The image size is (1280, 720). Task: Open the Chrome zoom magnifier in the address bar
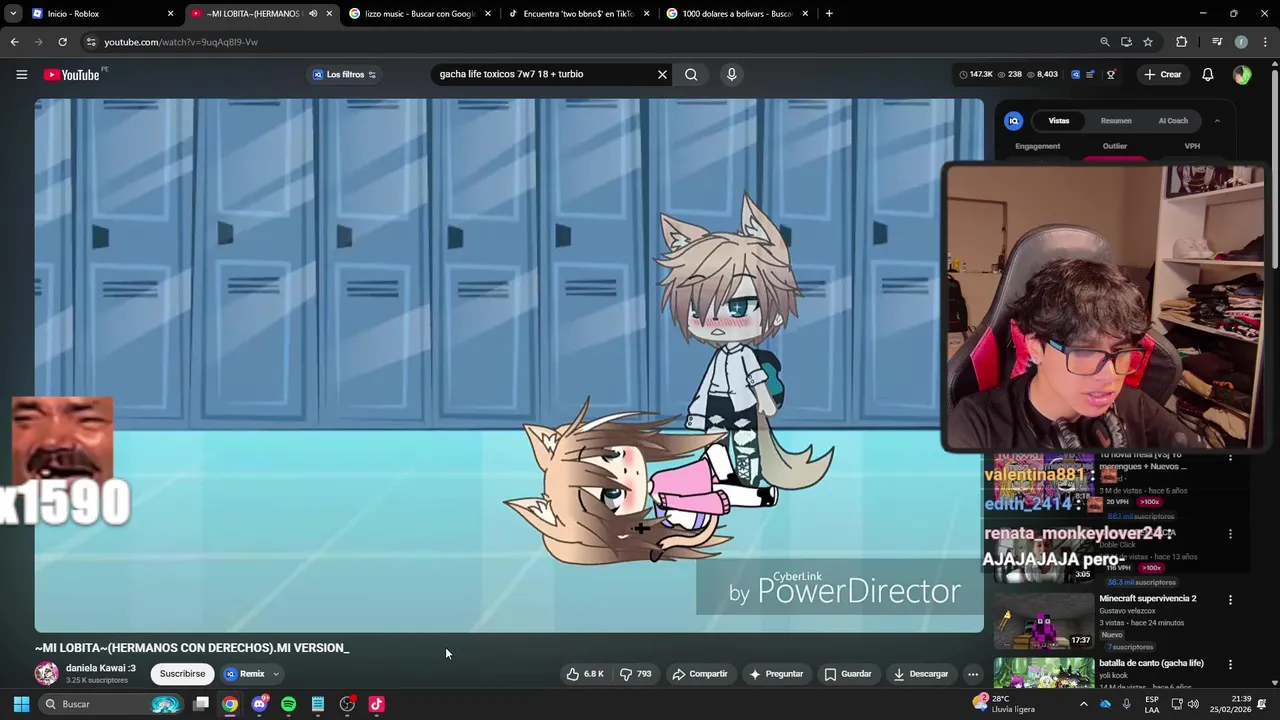tap(1105, 42)
